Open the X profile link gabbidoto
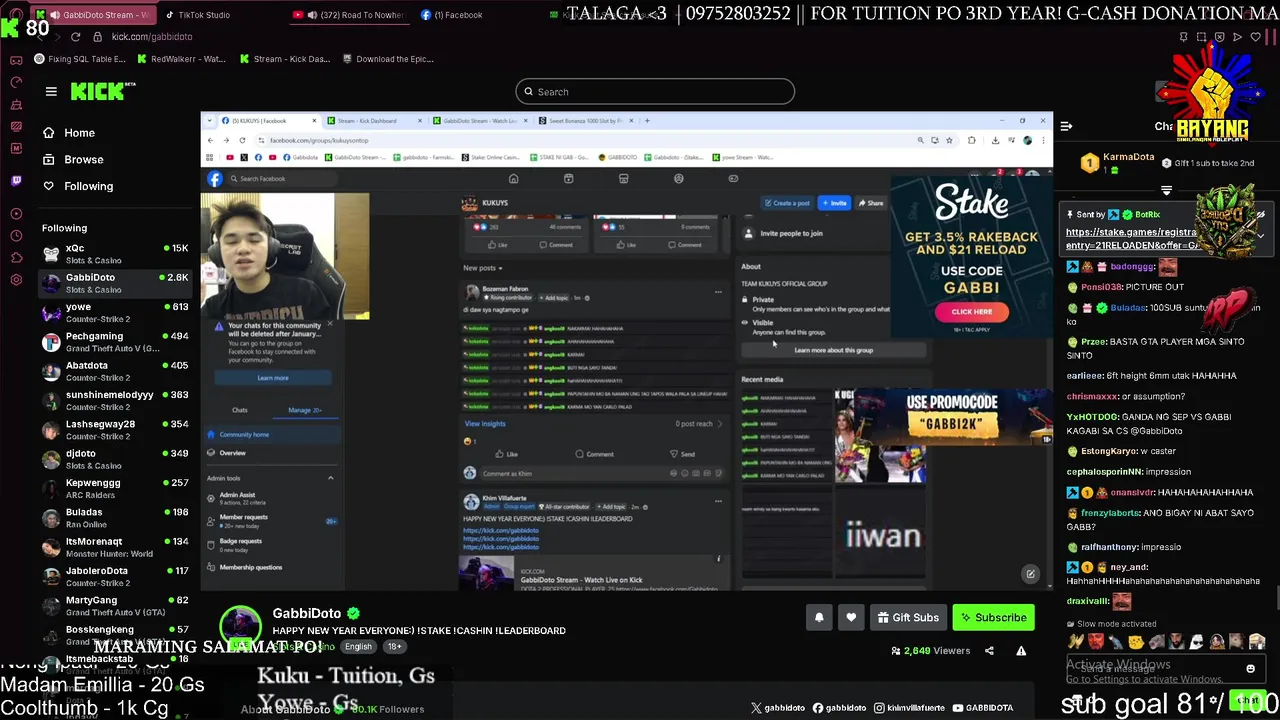Screen dimensions: 1280x720 tap(778, 708)
